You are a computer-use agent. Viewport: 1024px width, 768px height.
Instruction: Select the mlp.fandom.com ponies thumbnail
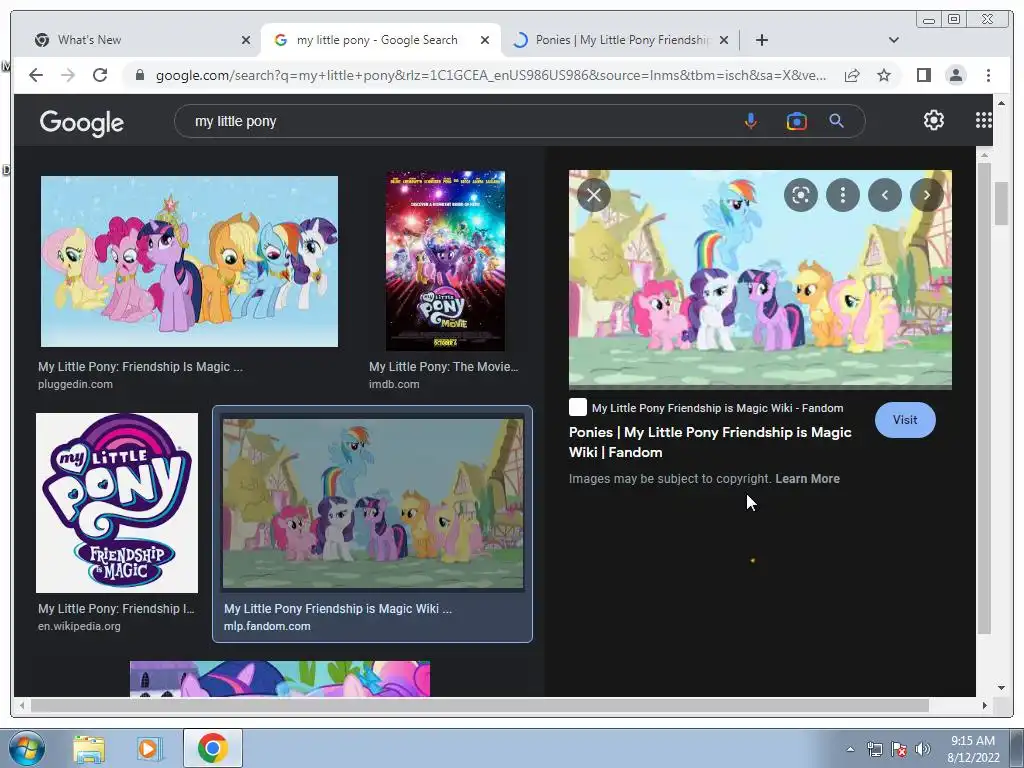(373, 504)
